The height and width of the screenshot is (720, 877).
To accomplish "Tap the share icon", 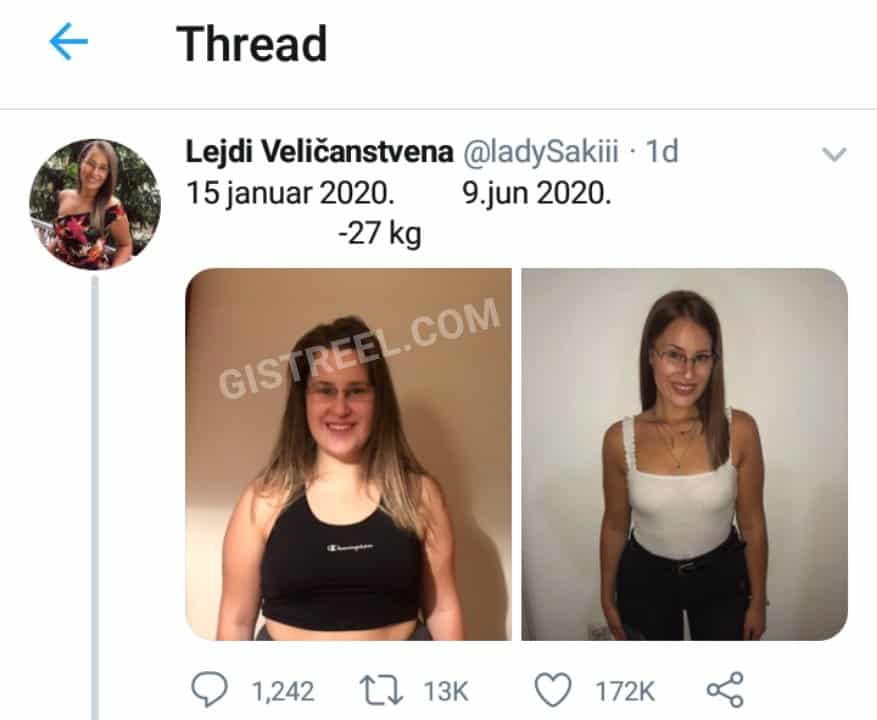I will point(725,690).
